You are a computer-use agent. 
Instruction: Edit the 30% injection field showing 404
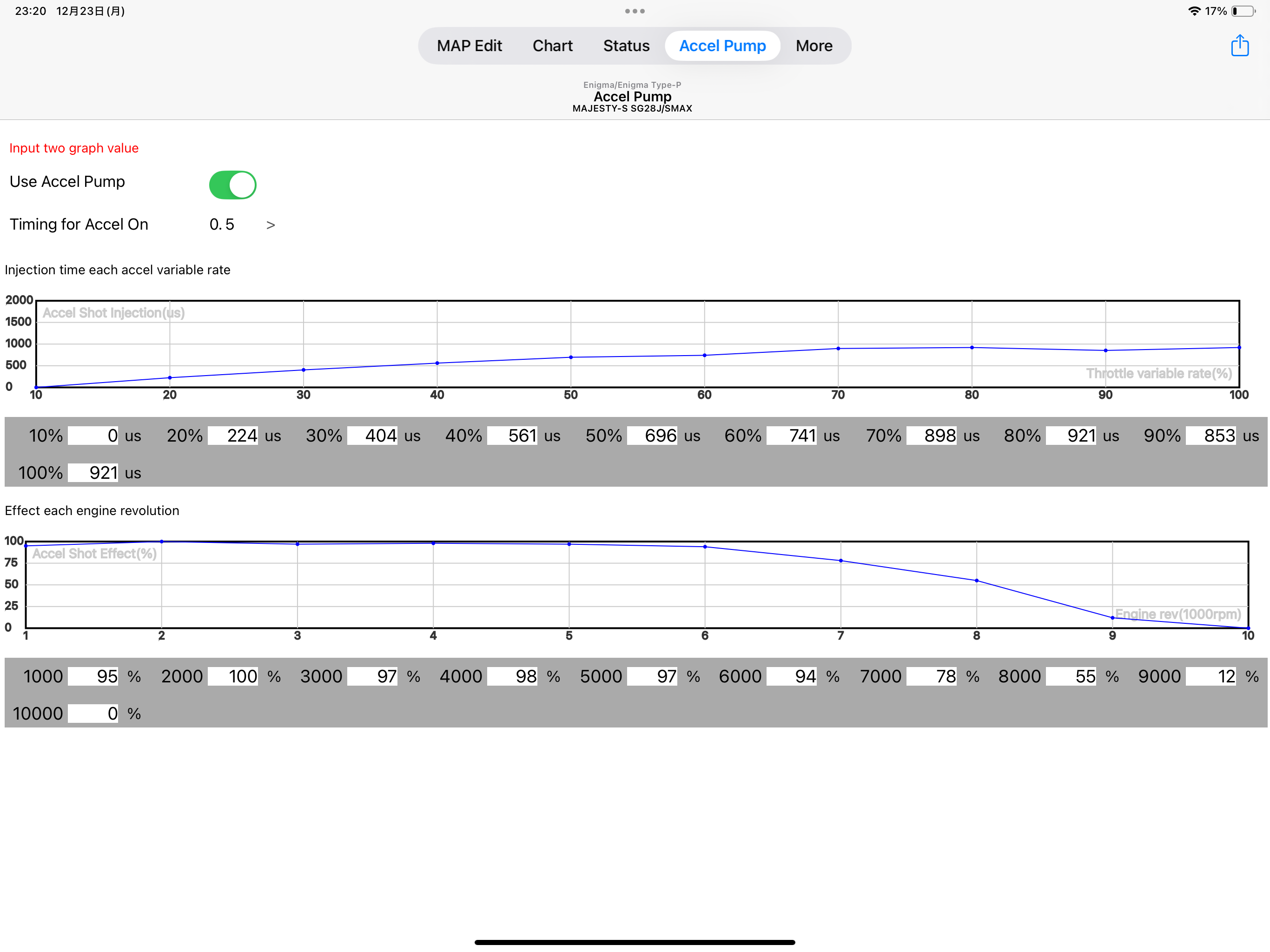click(x=372, y=435)
